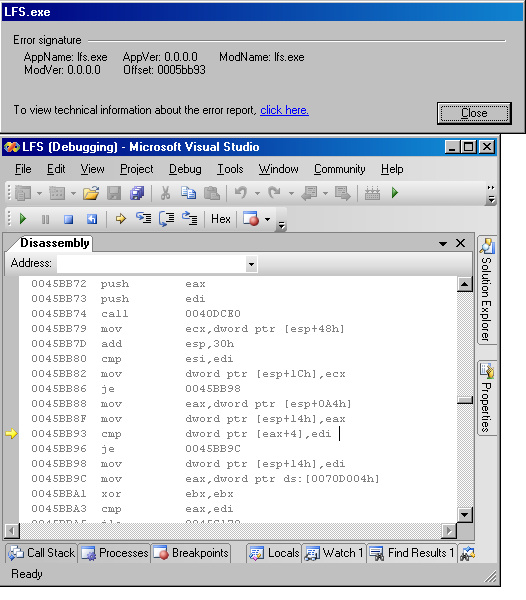
Task: Click the Stop Debugging square icon
Action: pos(68,219)
